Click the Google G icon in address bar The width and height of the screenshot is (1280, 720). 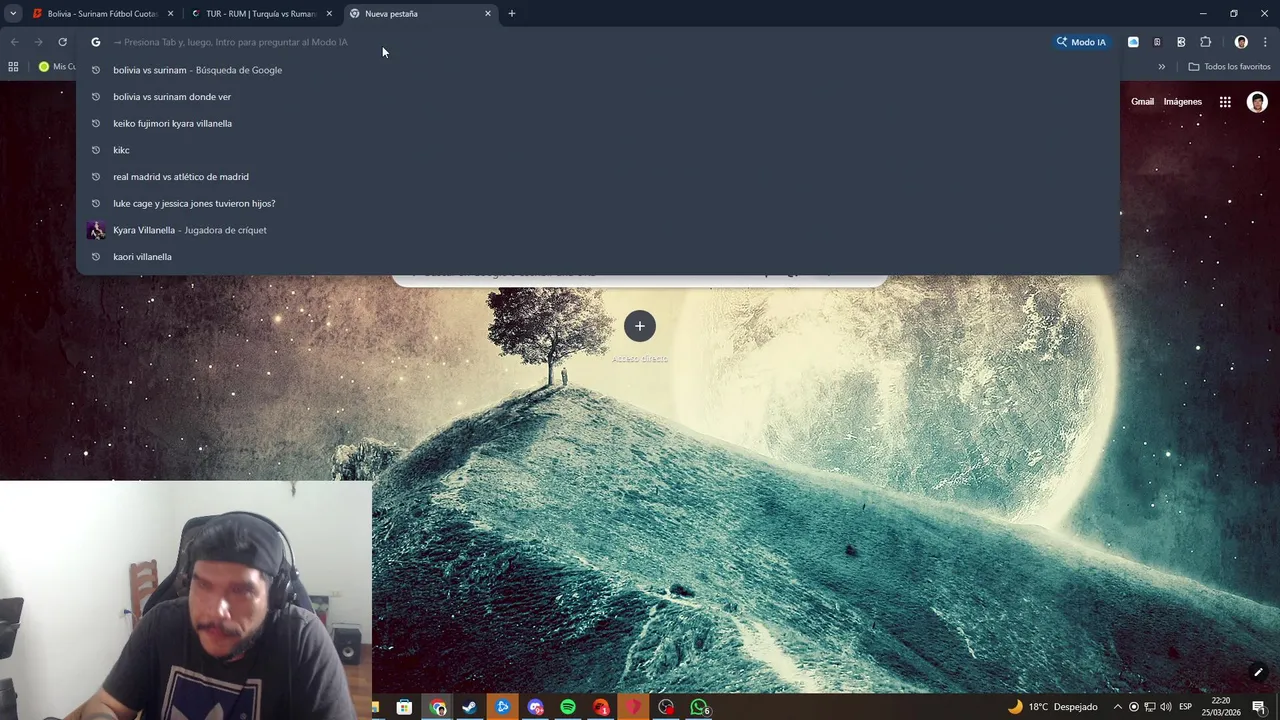point(96,42)
